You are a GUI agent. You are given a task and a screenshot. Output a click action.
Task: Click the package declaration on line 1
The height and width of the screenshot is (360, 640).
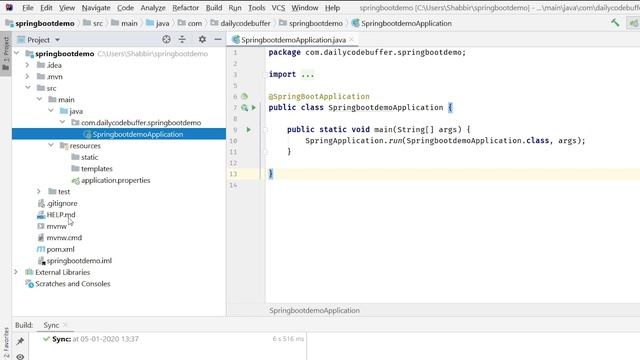pos(367,53)
